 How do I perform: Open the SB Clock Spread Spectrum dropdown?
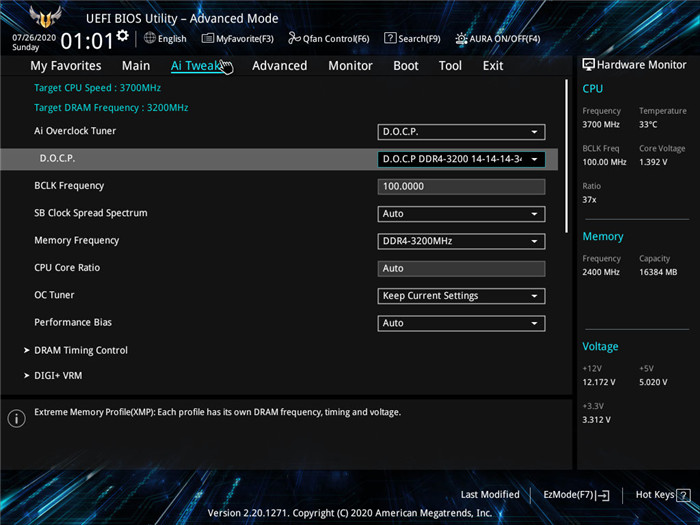(x=461, y=214)
